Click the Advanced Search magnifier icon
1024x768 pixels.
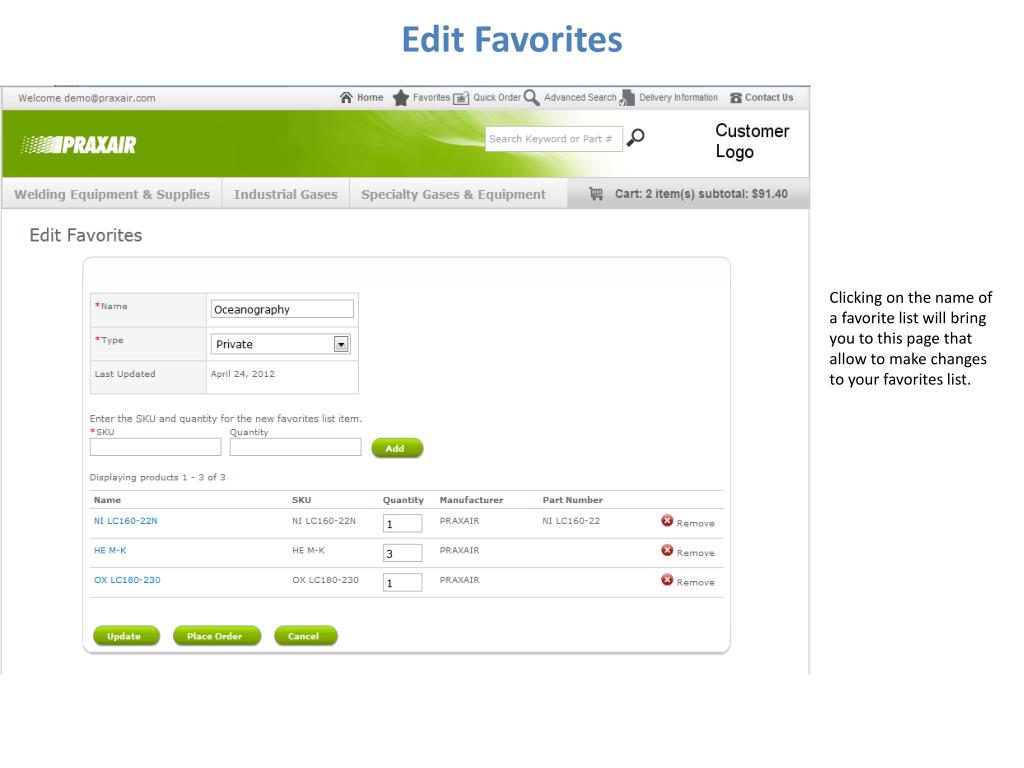(x=532, y=97)
